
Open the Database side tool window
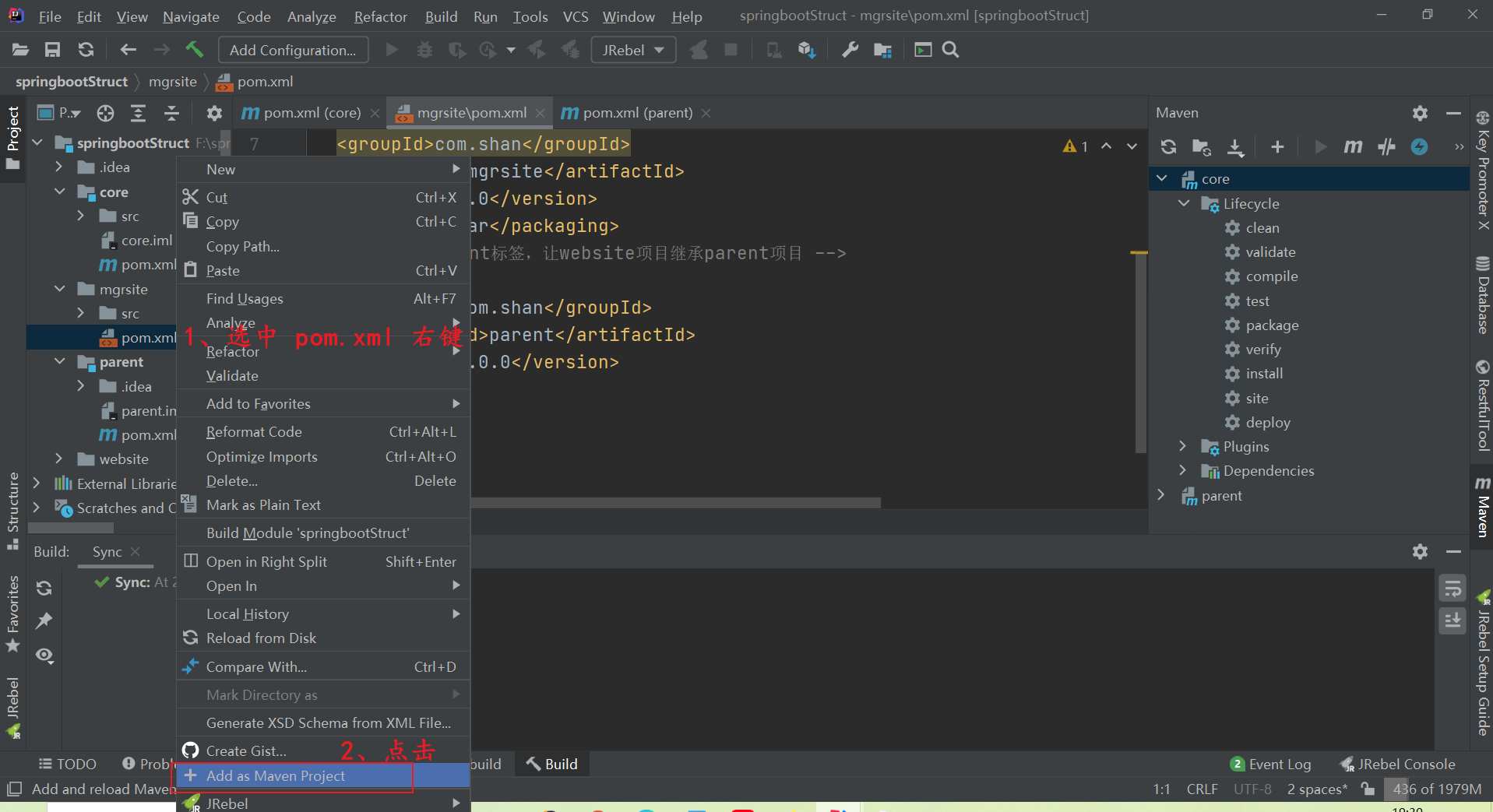tap(1483, 296)
